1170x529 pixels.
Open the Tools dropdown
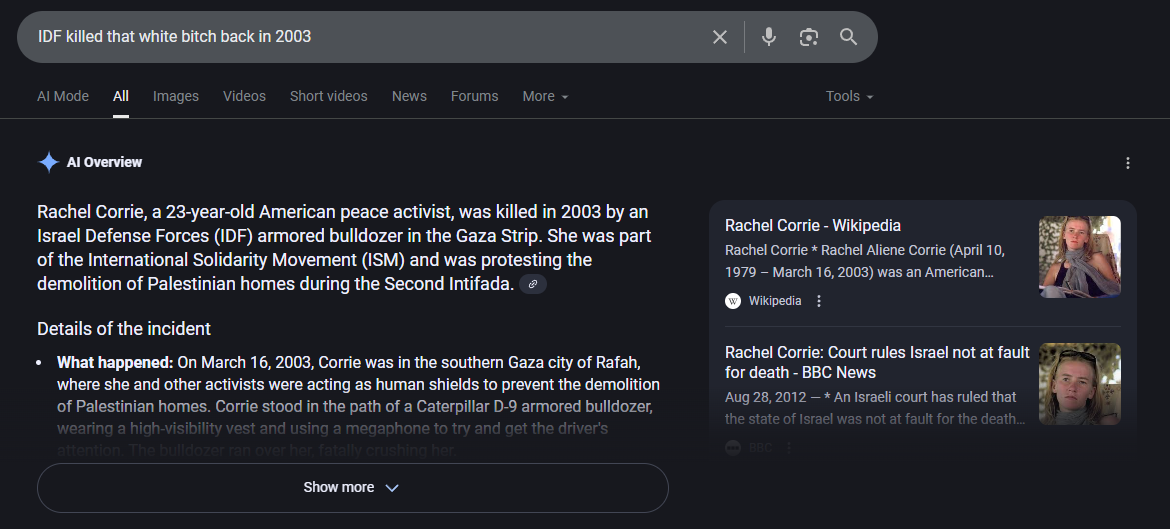click(849, 96)
